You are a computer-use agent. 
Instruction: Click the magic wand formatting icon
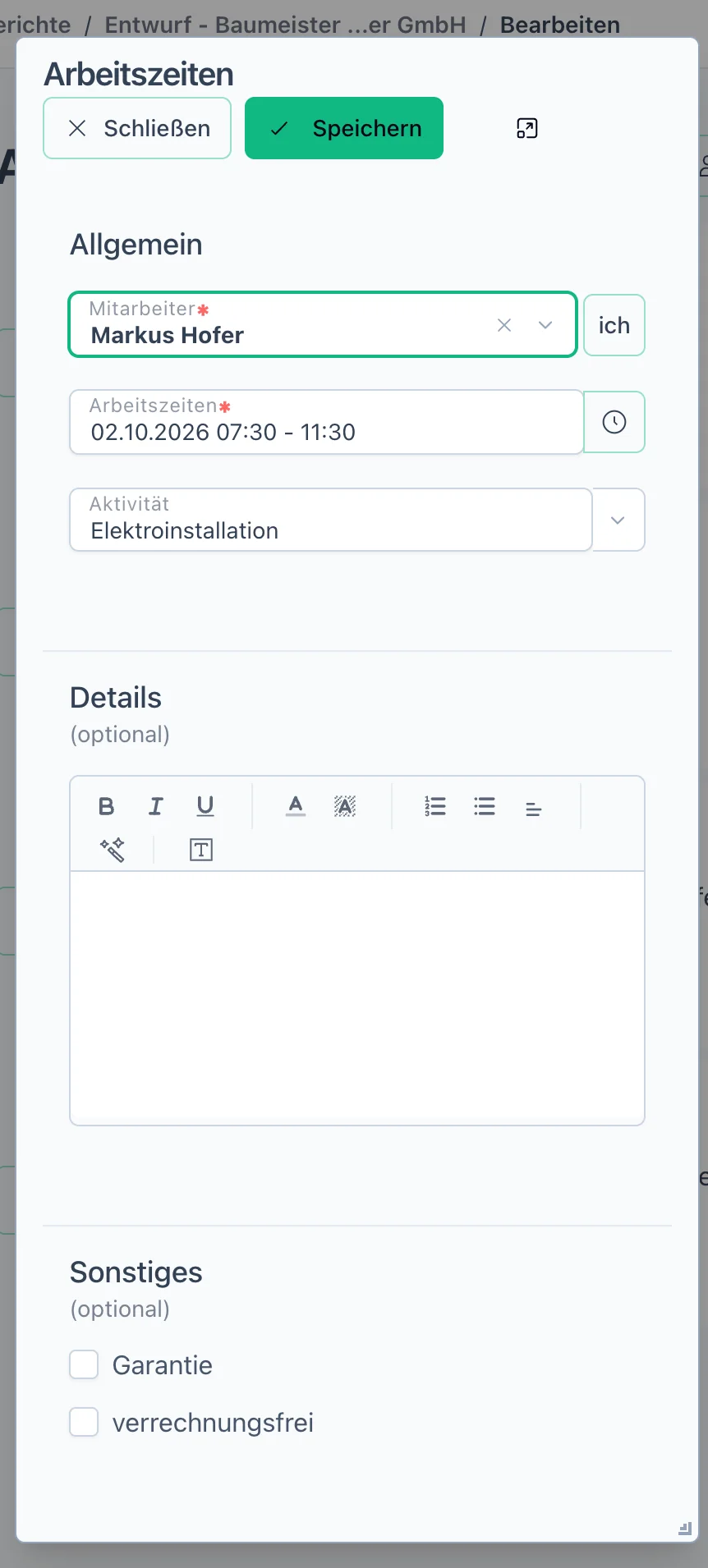(x=112, y=850)
